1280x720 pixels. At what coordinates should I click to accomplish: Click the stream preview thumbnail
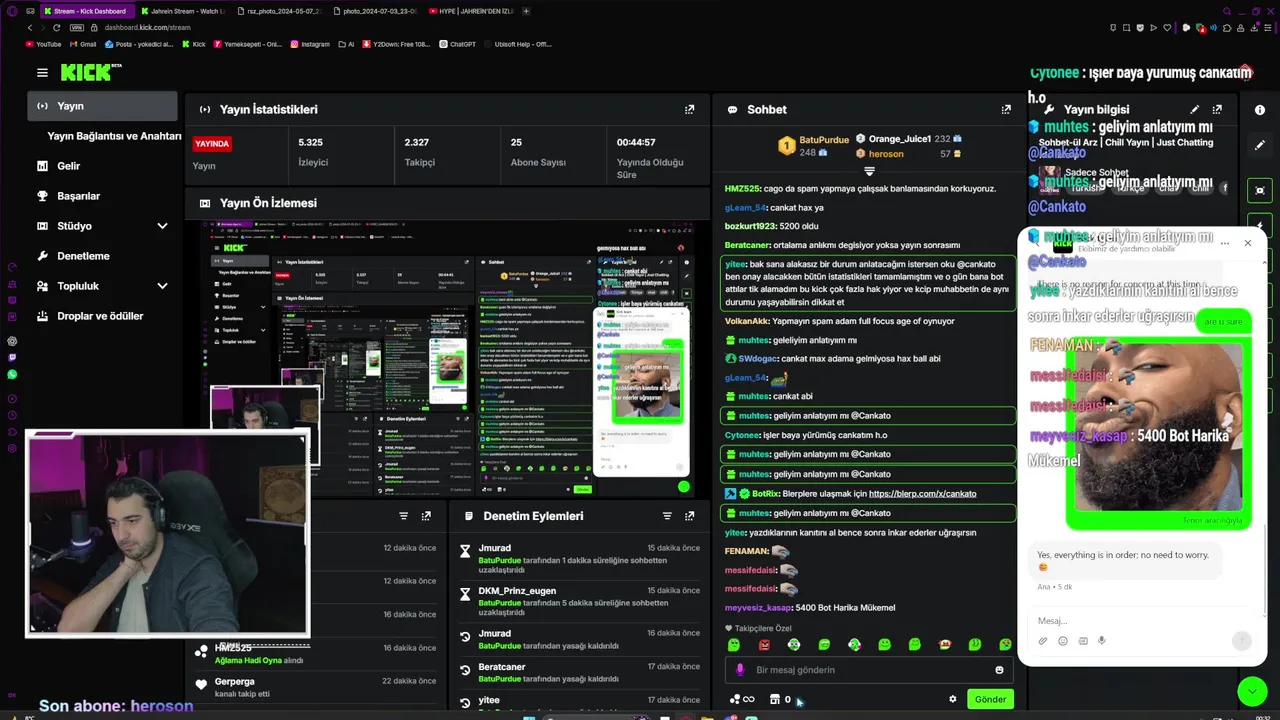pyautogui.click(x=447, y=357)
